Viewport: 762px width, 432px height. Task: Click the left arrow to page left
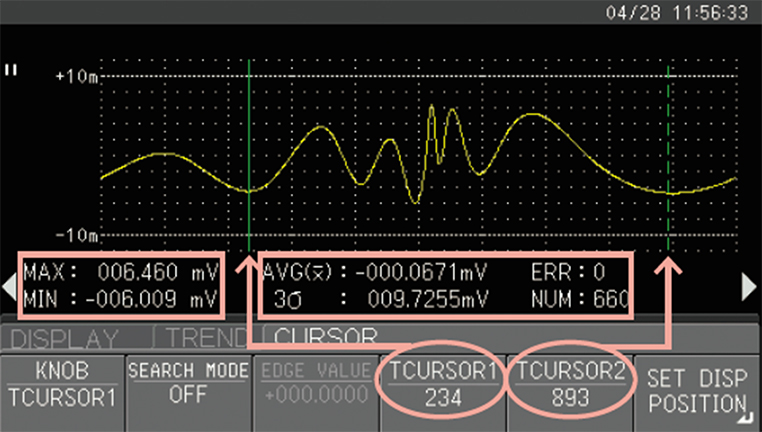click(9, 286)
